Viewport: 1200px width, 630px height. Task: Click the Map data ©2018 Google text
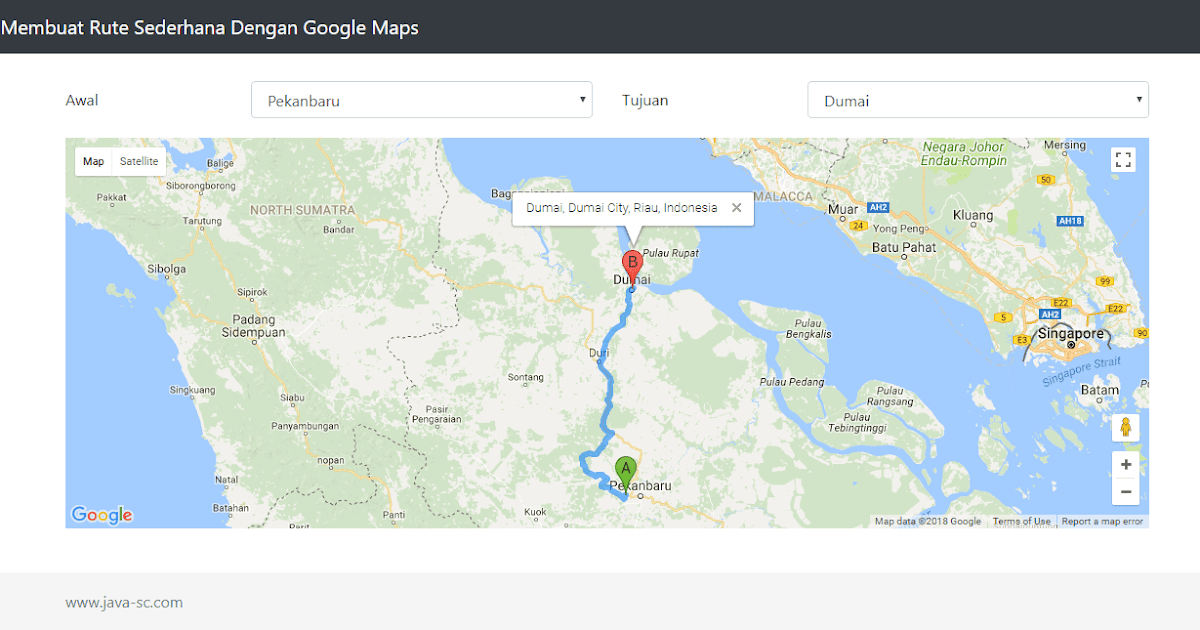[928, 521]
